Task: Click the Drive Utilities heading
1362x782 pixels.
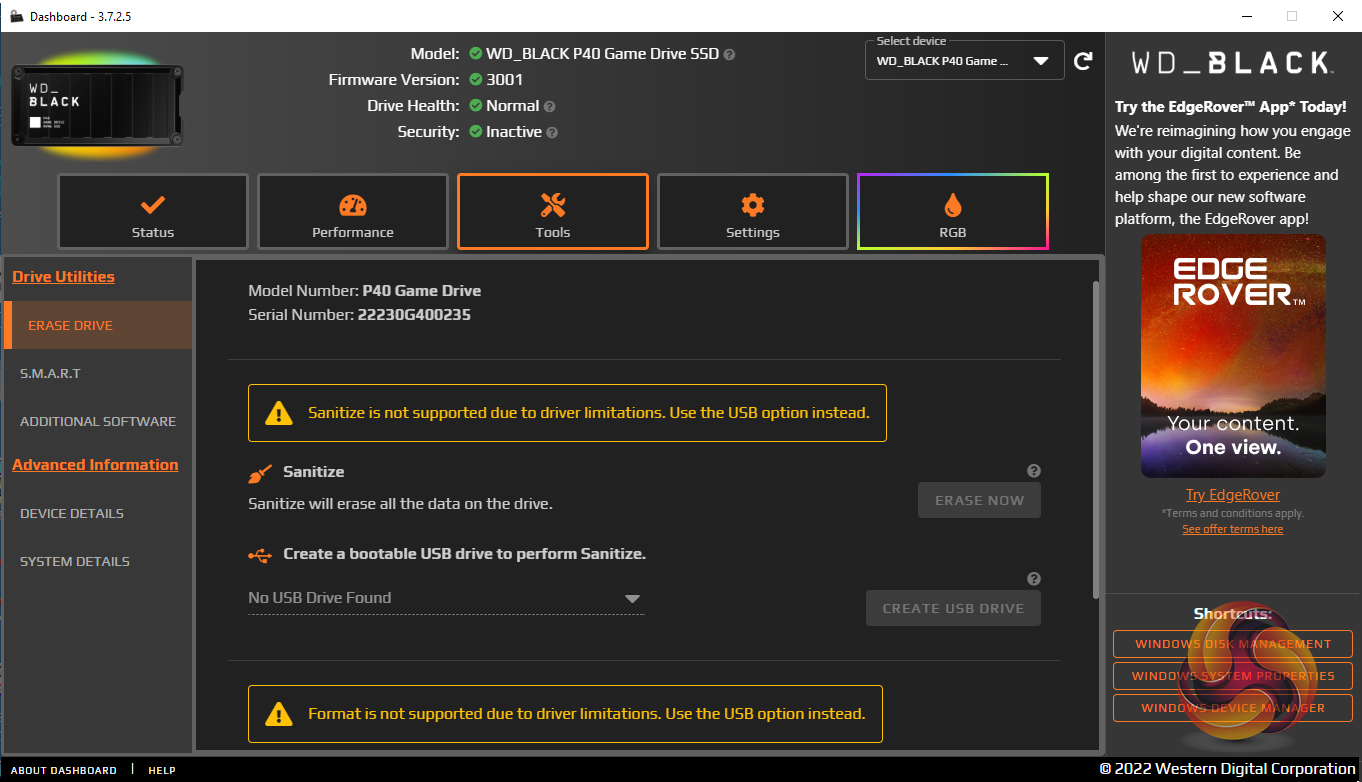Action: 63,277
